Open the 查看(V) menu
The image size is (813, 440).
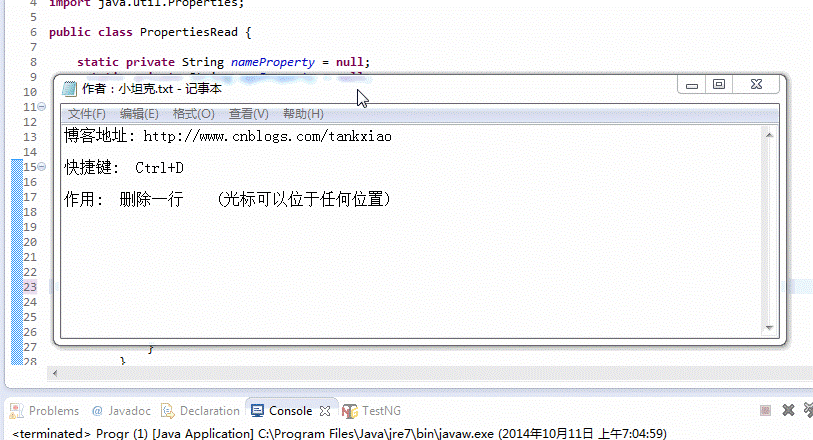tap(249, 114)
